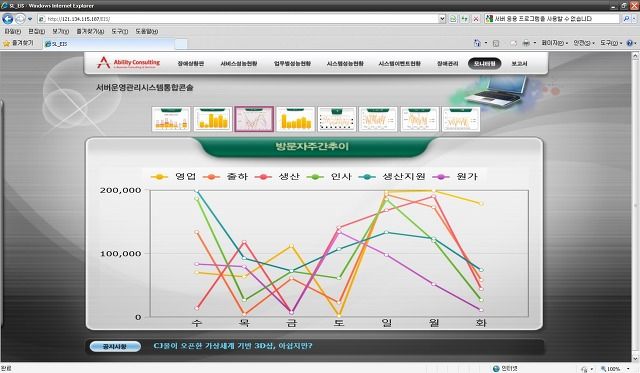Click the URL address bar field
The height and width of the screenshot is (373, 640).
coord(238,19)
